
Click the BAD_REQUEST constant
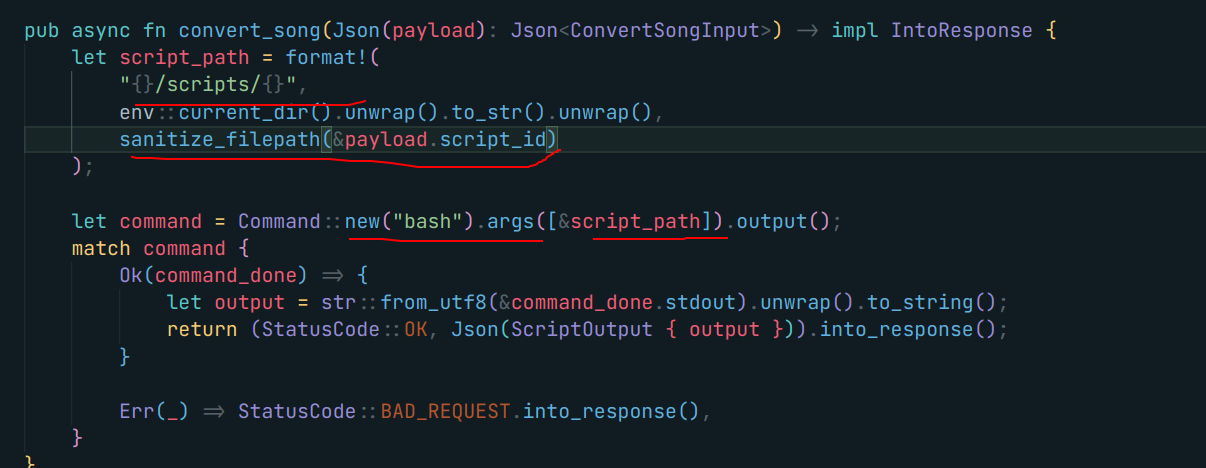(x=446, y=411)
